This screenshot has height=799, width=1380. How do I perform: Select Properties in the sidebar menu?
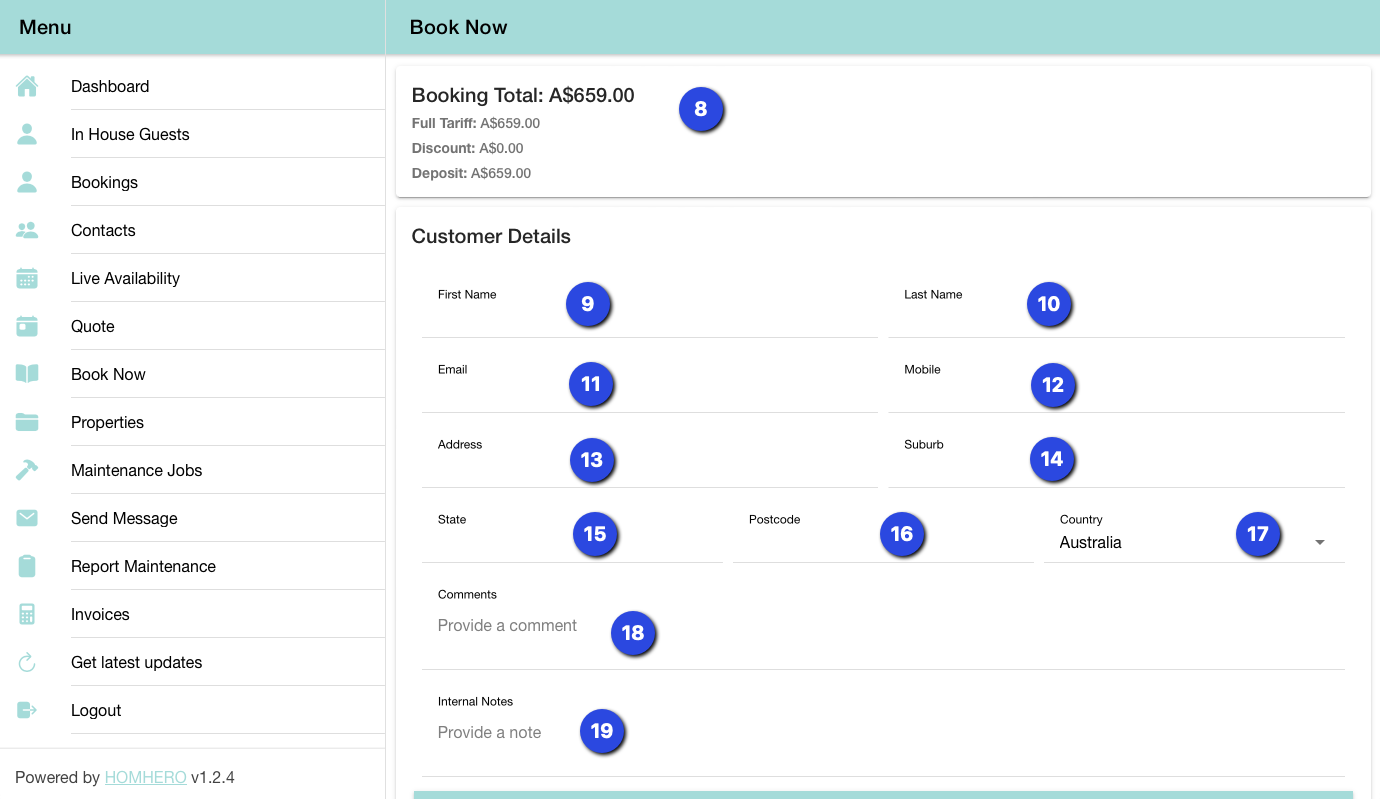(107, 423)
